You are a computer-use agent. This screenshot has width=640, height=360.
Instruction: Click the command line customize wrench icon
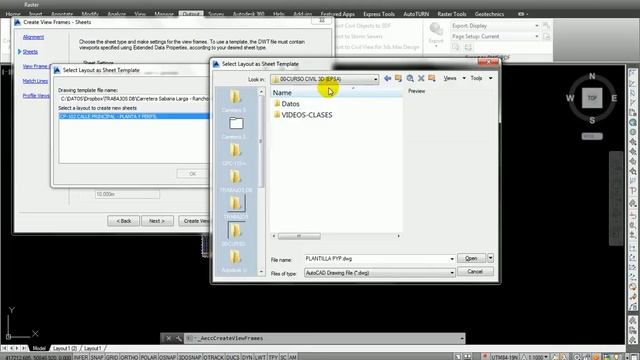tap(179, 338)
